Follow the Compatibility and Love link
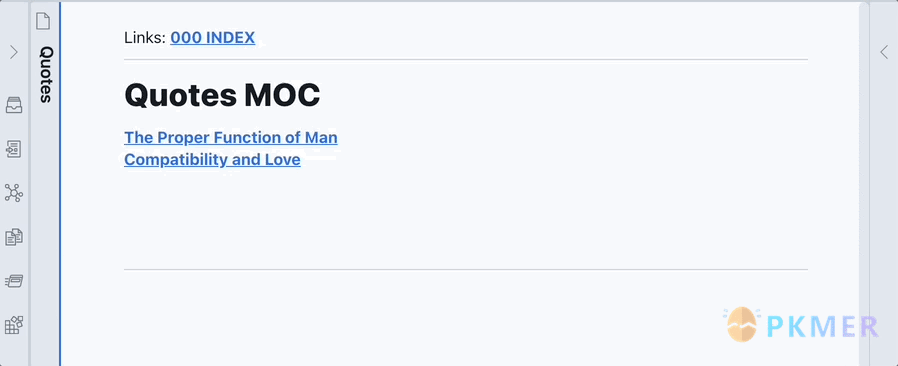 (212, 160)
